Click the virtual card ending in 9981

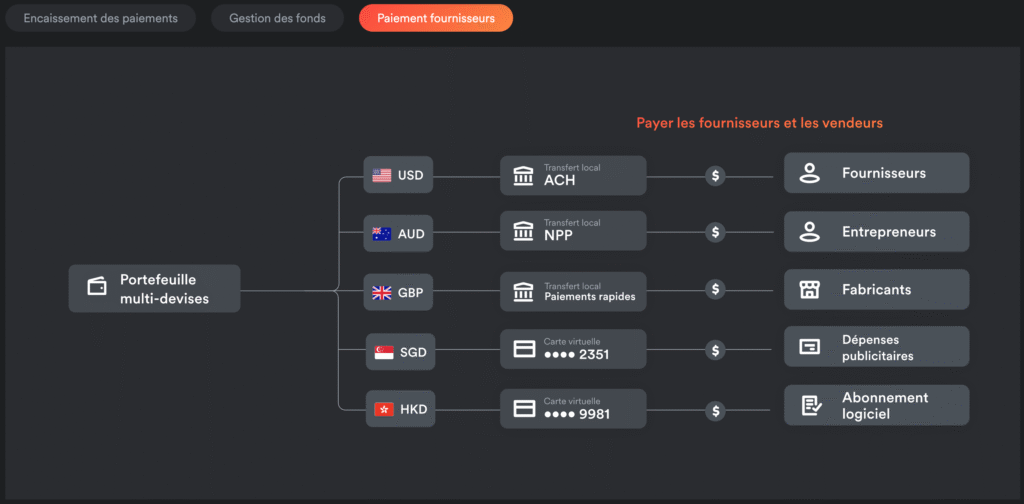pos(573,409)
